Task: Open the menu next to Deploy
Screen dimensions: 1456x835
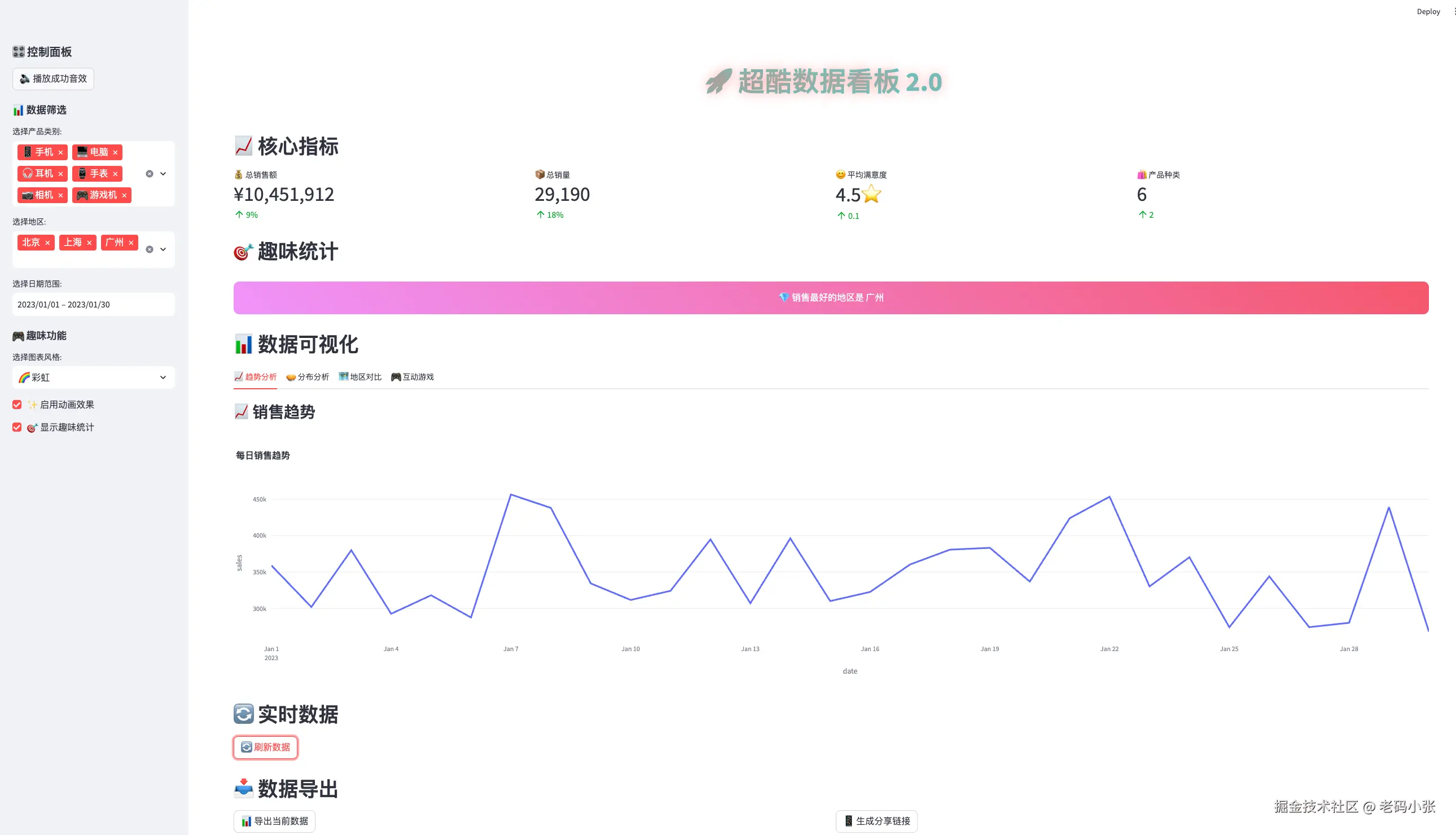Action: click(1454, 11)
